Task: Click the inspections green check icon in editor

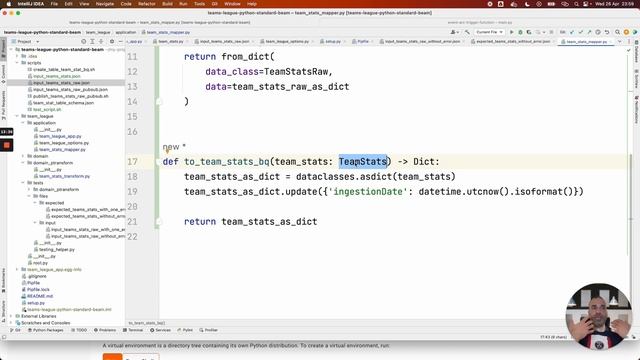Action: pos(629,51)
